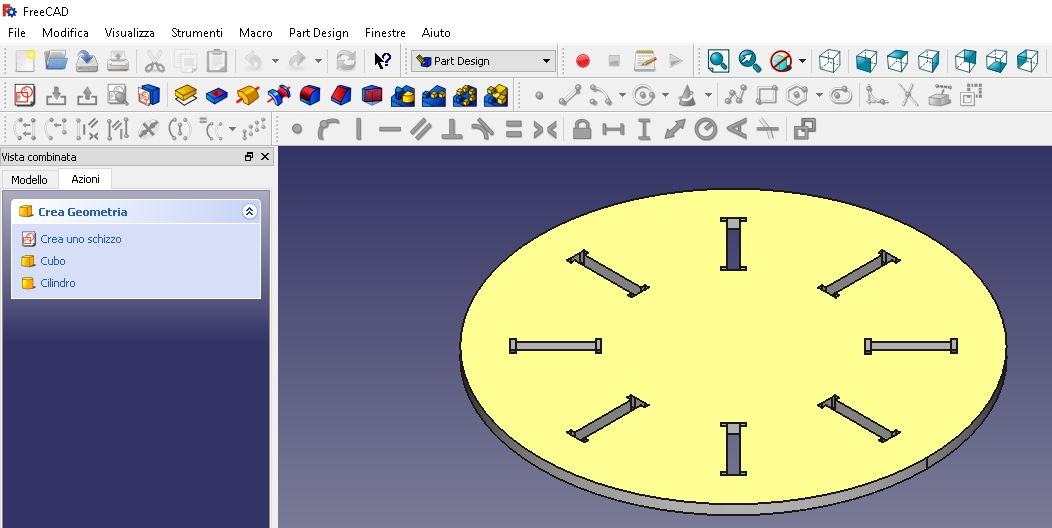Click the sketcher rectangle tool icon
This screenshot has width=1052, height=528.
click(766, 95)
